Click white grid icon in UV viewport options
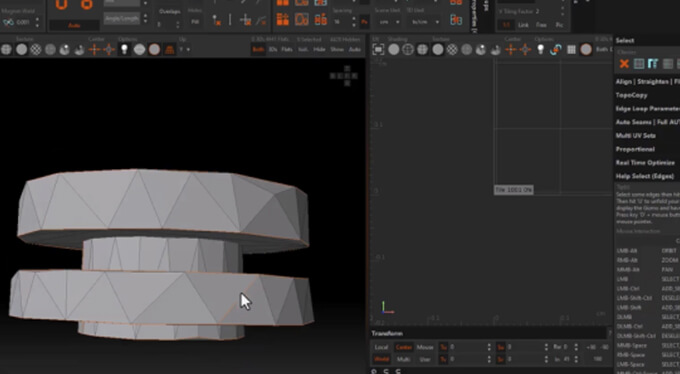 pyautogui.click(x=572, y=49)
